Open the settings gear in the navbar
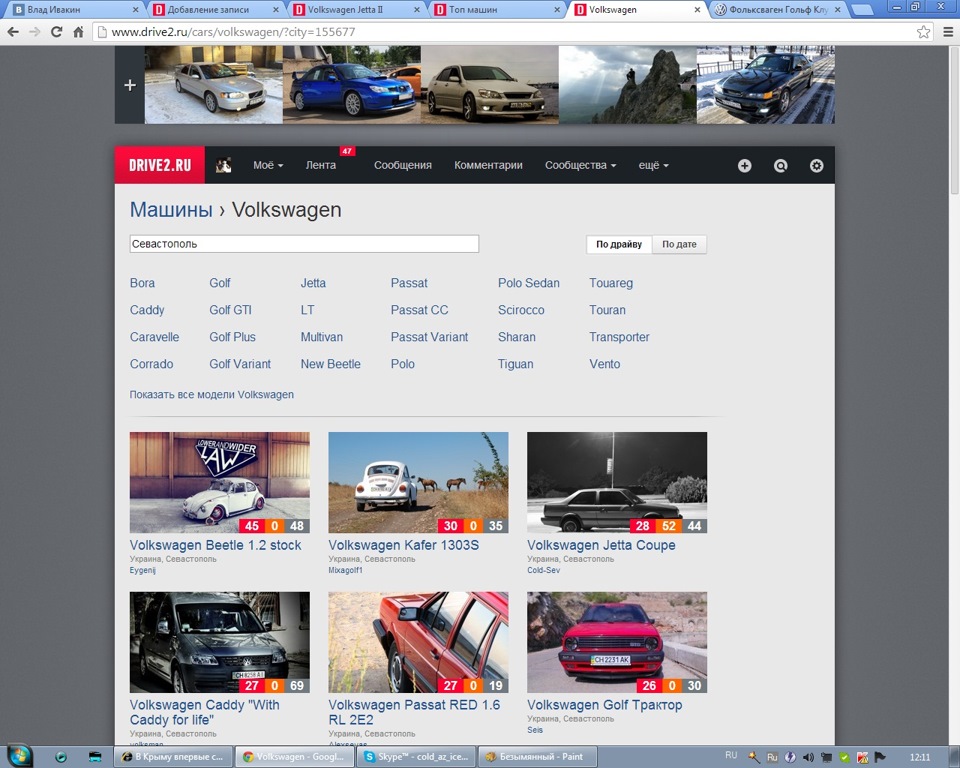This screenshot has height=768, width=960. (x=817, y=165)
